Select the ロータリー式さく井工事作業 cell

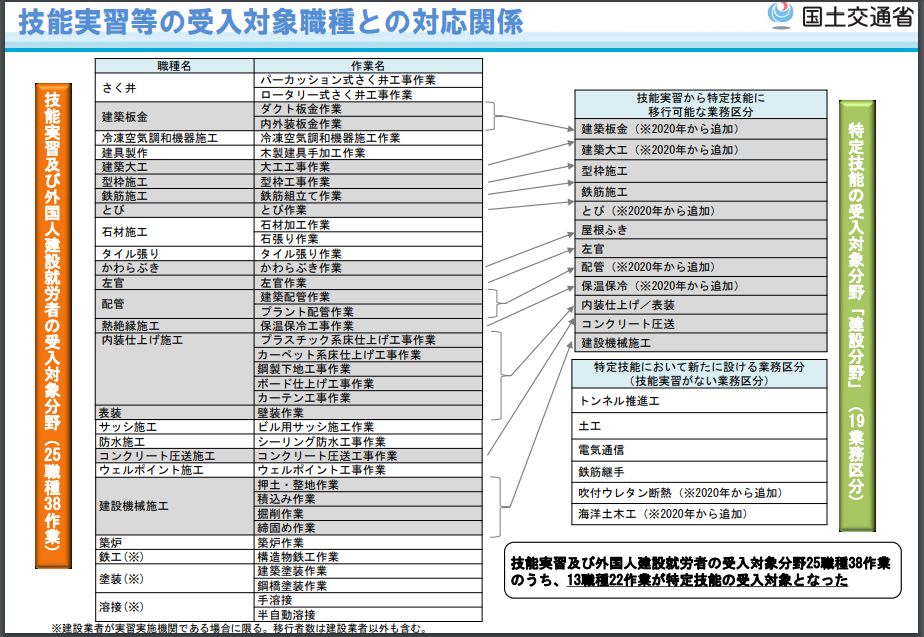click(368, 95)
